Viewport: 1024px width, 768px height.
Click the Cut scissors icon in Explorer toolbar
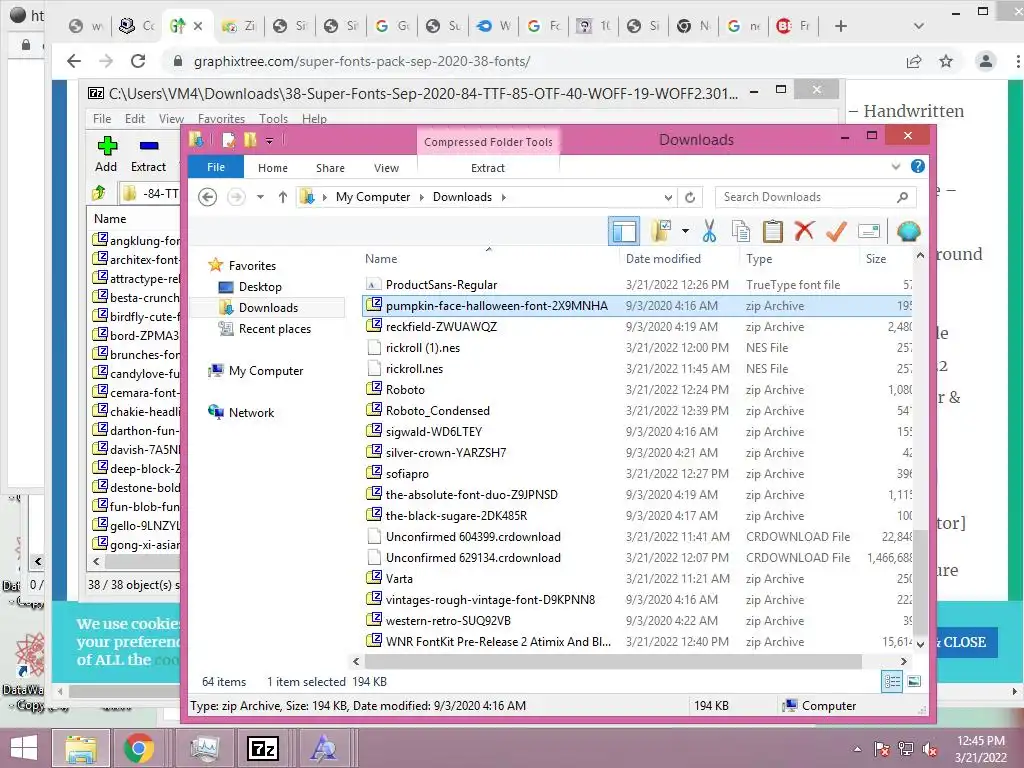pos(709,231)
